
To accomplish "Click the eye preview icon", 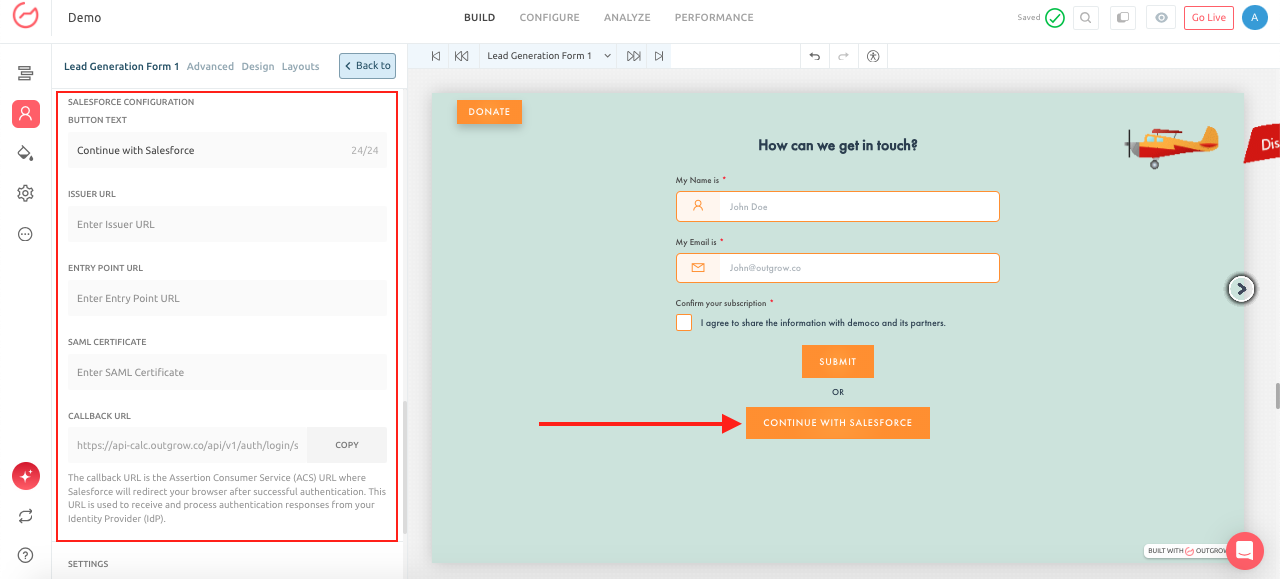I will coord(1161,17).
